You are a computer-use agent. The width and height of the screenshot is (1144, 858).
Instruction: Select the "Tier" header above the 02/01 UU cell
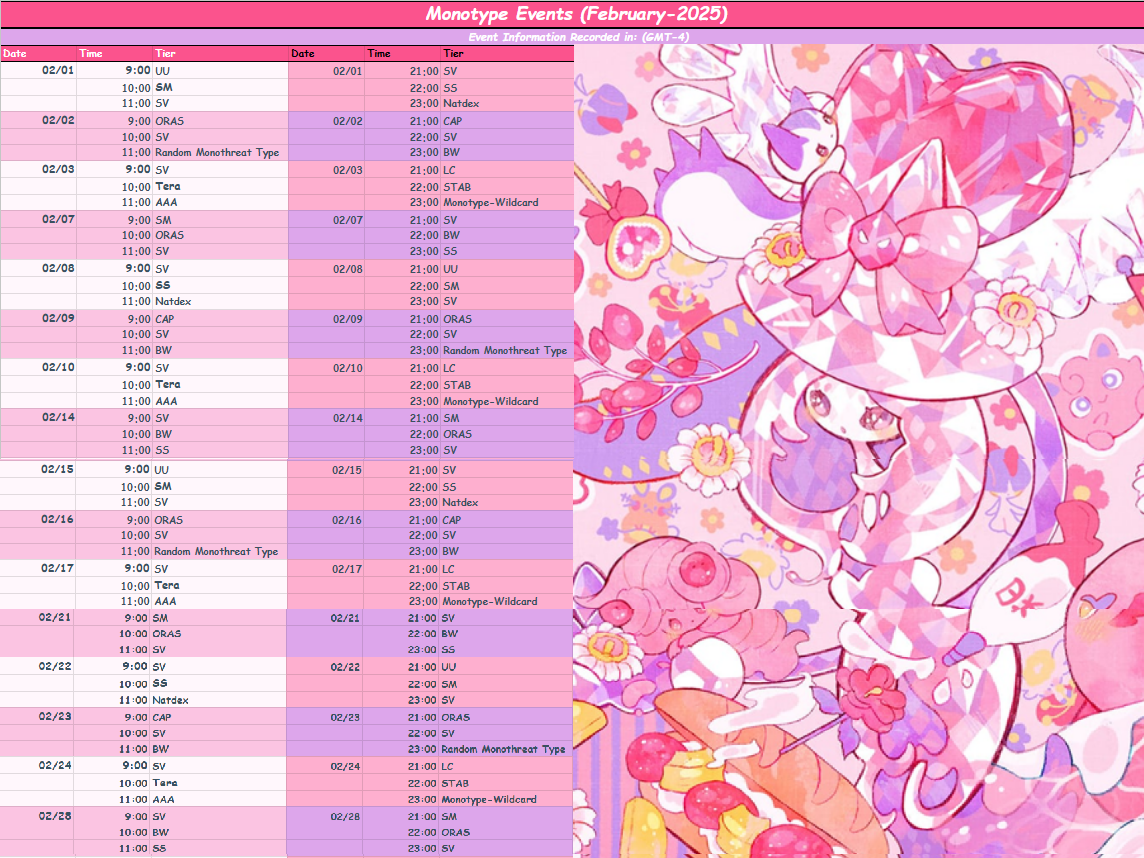165,53
